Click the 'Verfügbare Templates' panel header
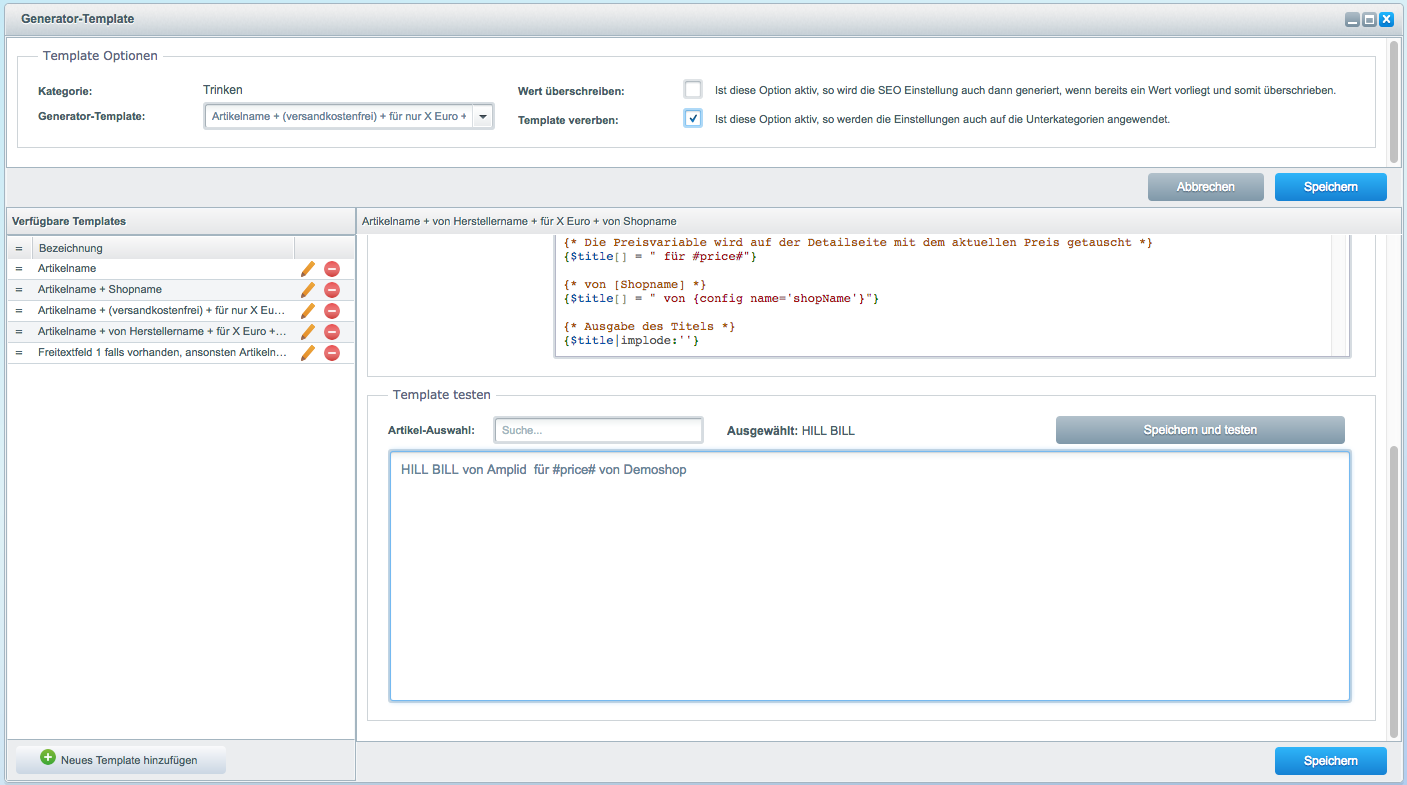Screen dimensions: 1407x785 pyautogui.click(x=181, y=221)
